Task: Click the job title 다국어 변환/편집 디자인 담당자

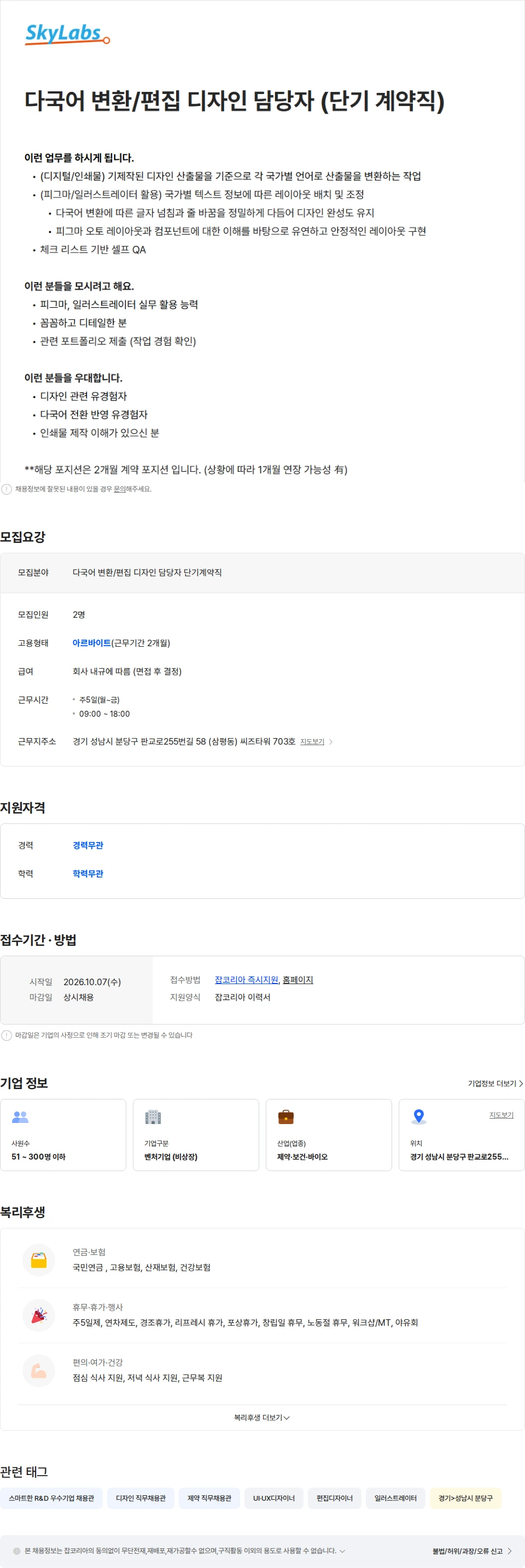Action: coord(235,101)
